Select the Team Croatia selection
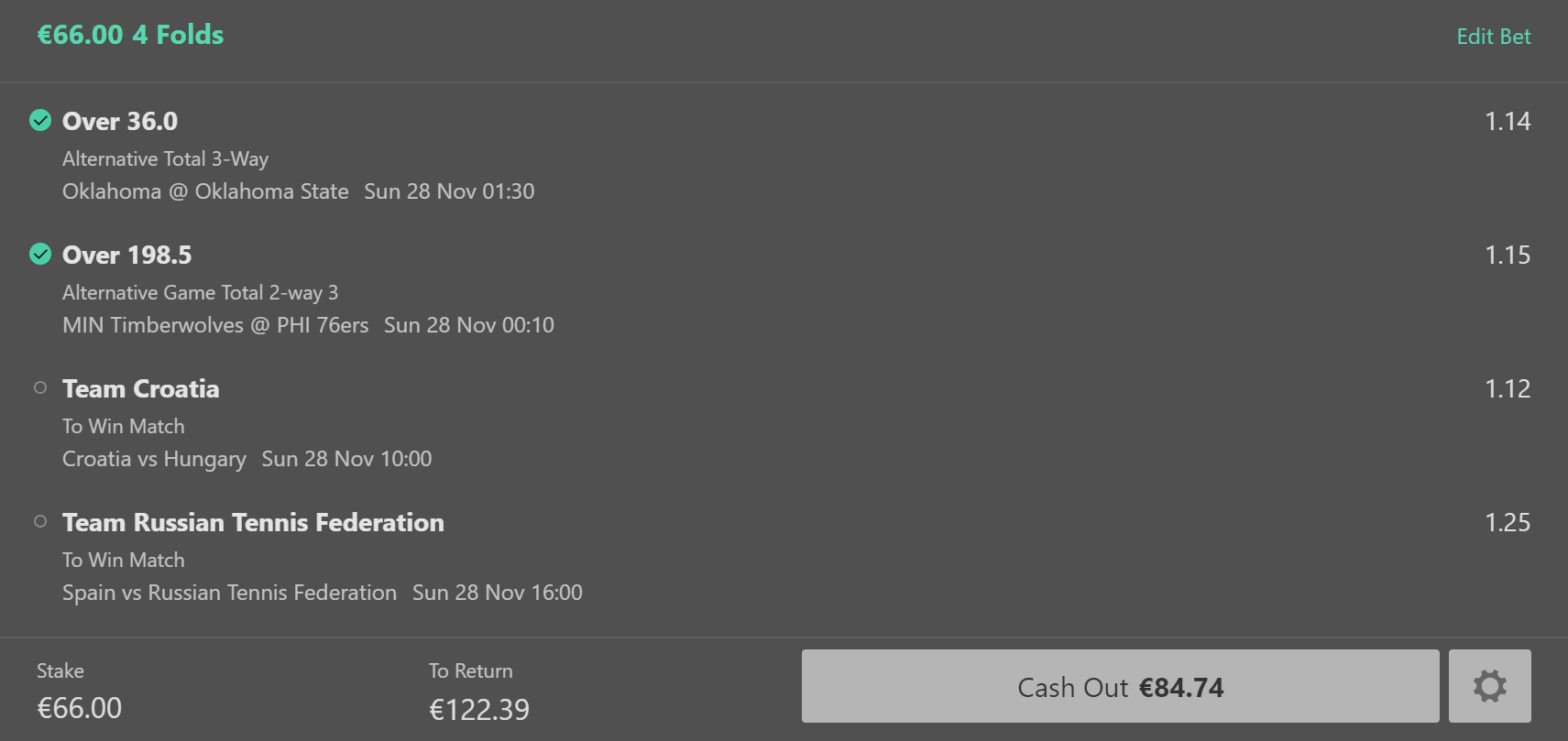1568x741 pixels. tap(140, 388)
